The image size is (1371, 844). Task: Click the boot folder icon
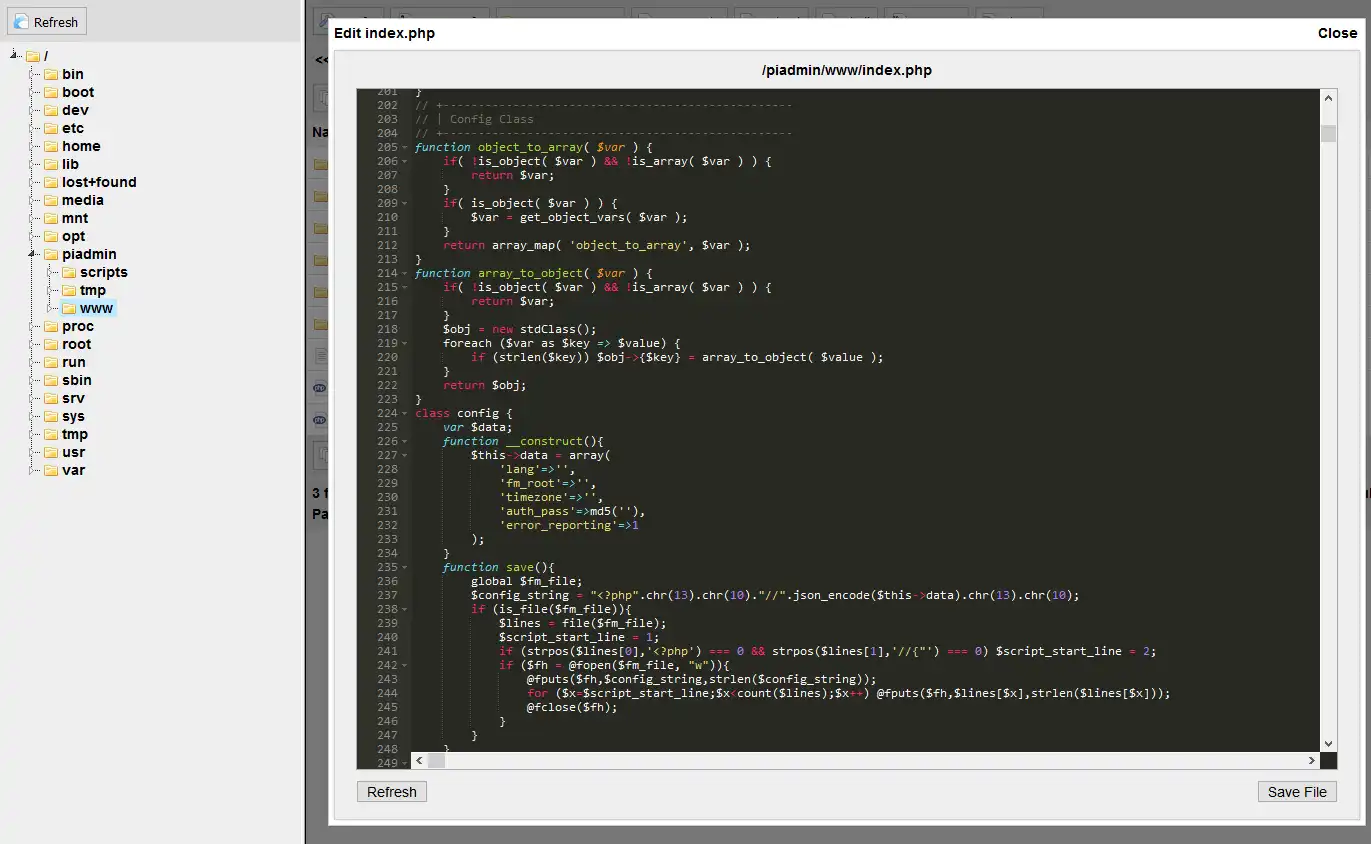pos(50,92)
